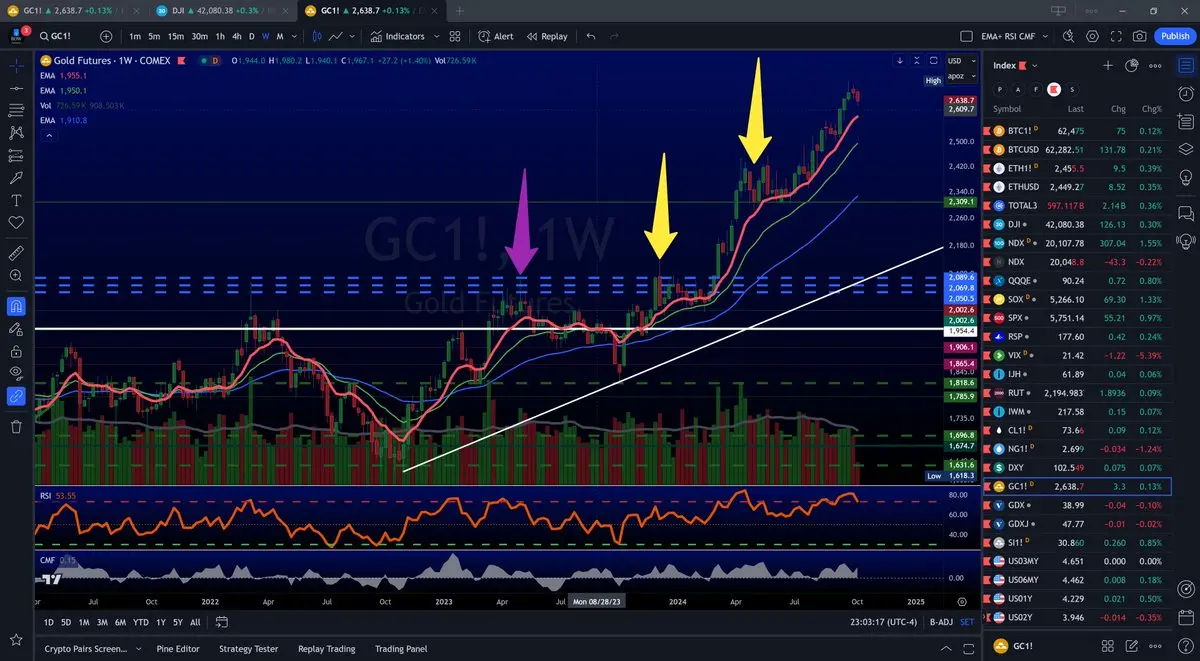
Task: Toggle drawing sync link tool
Action: coord(16,396)
